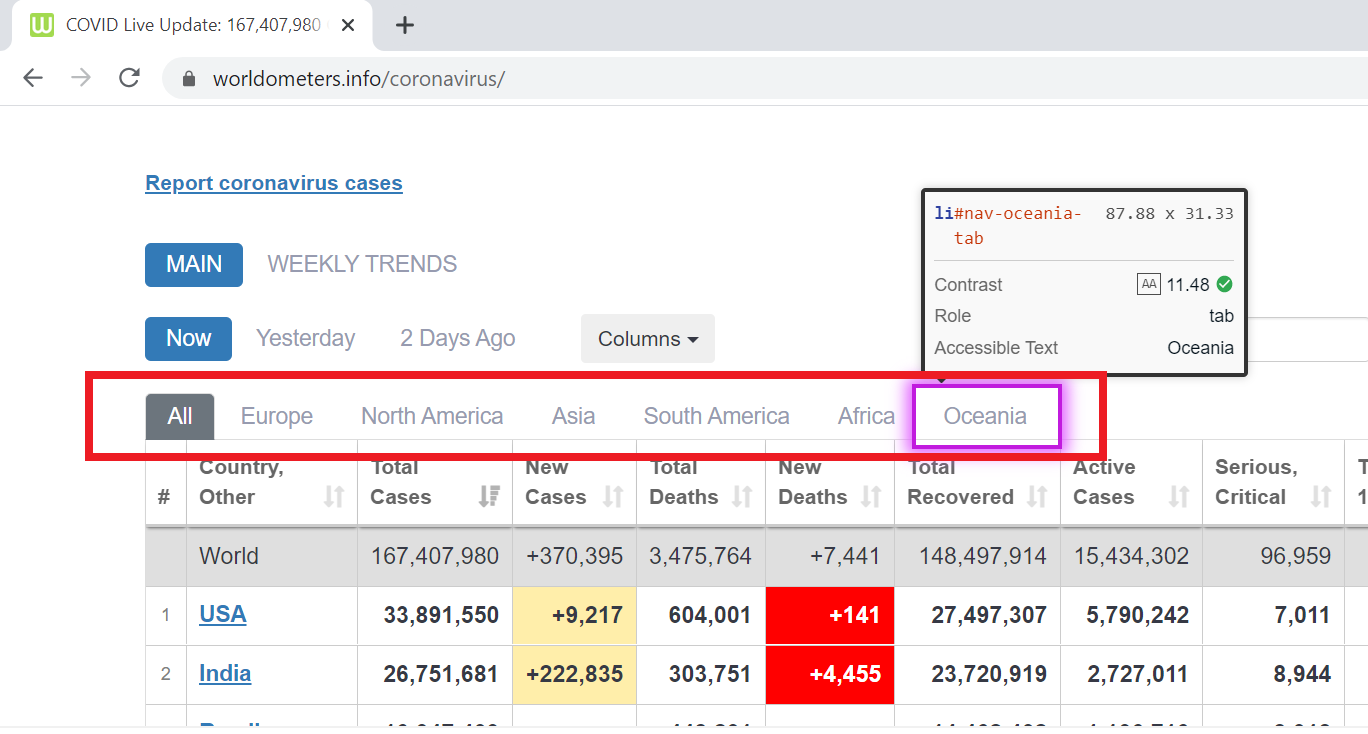Click USA new deaths +141 cell
1368x734 pixels.
pyautogui.click(x=830, y=616)
